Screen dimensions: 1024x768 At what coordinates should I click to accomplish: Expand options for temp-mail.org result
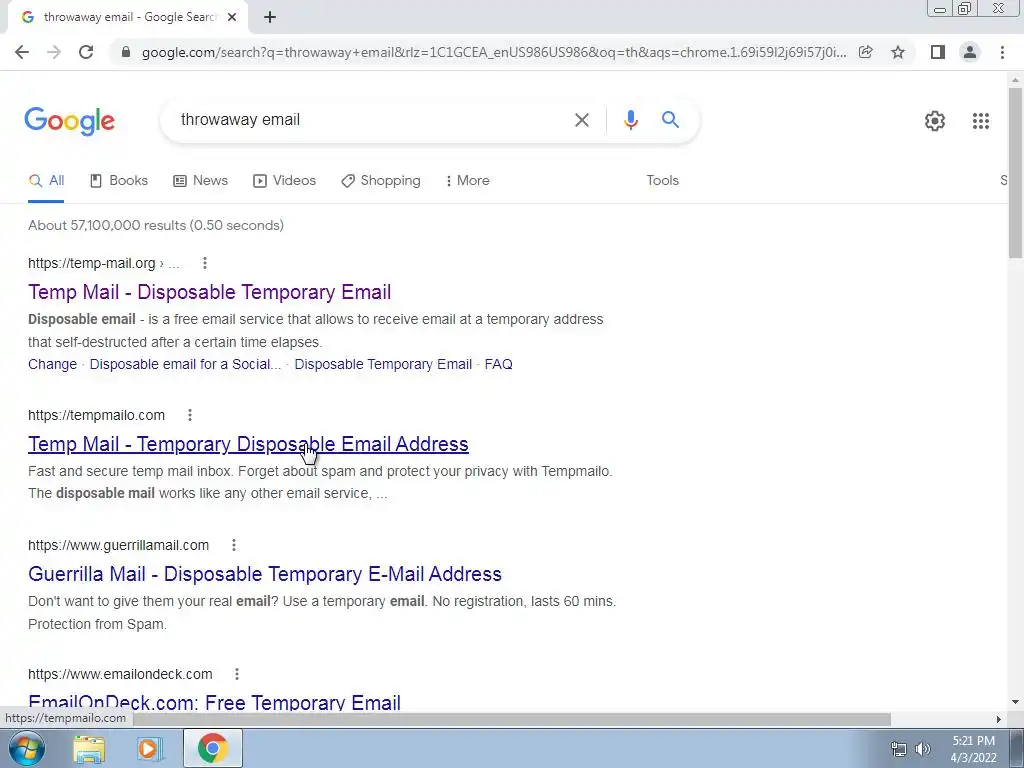tap(205, 263)
